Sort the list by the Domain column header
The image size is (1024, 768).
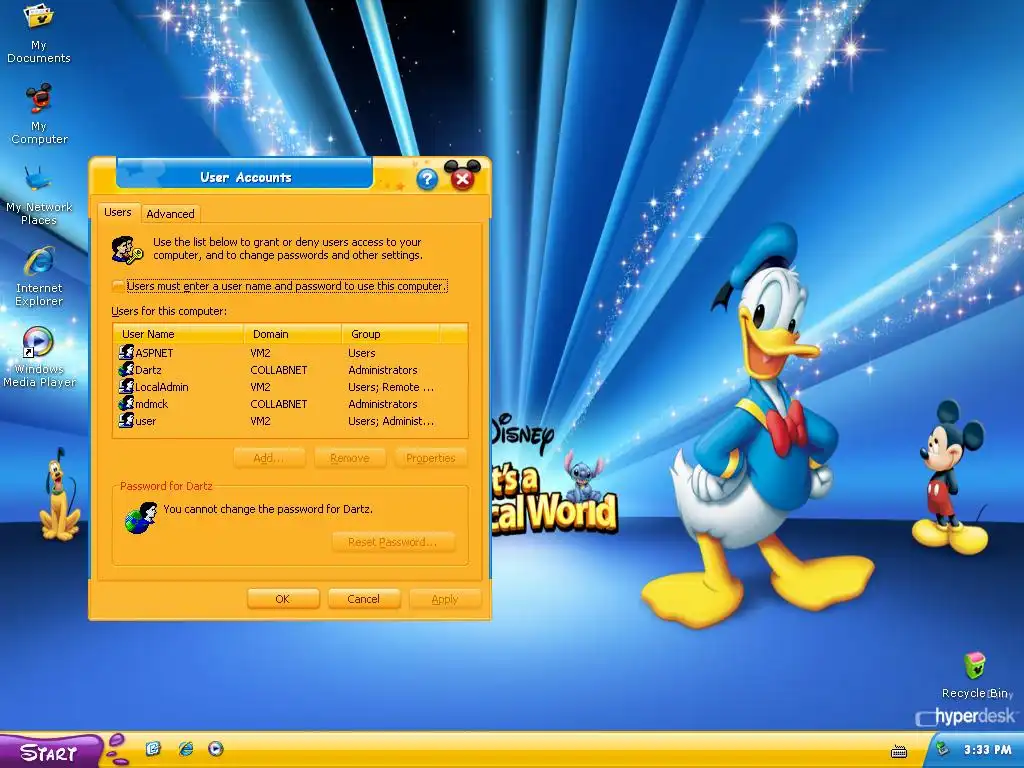[x=292, y=334]
